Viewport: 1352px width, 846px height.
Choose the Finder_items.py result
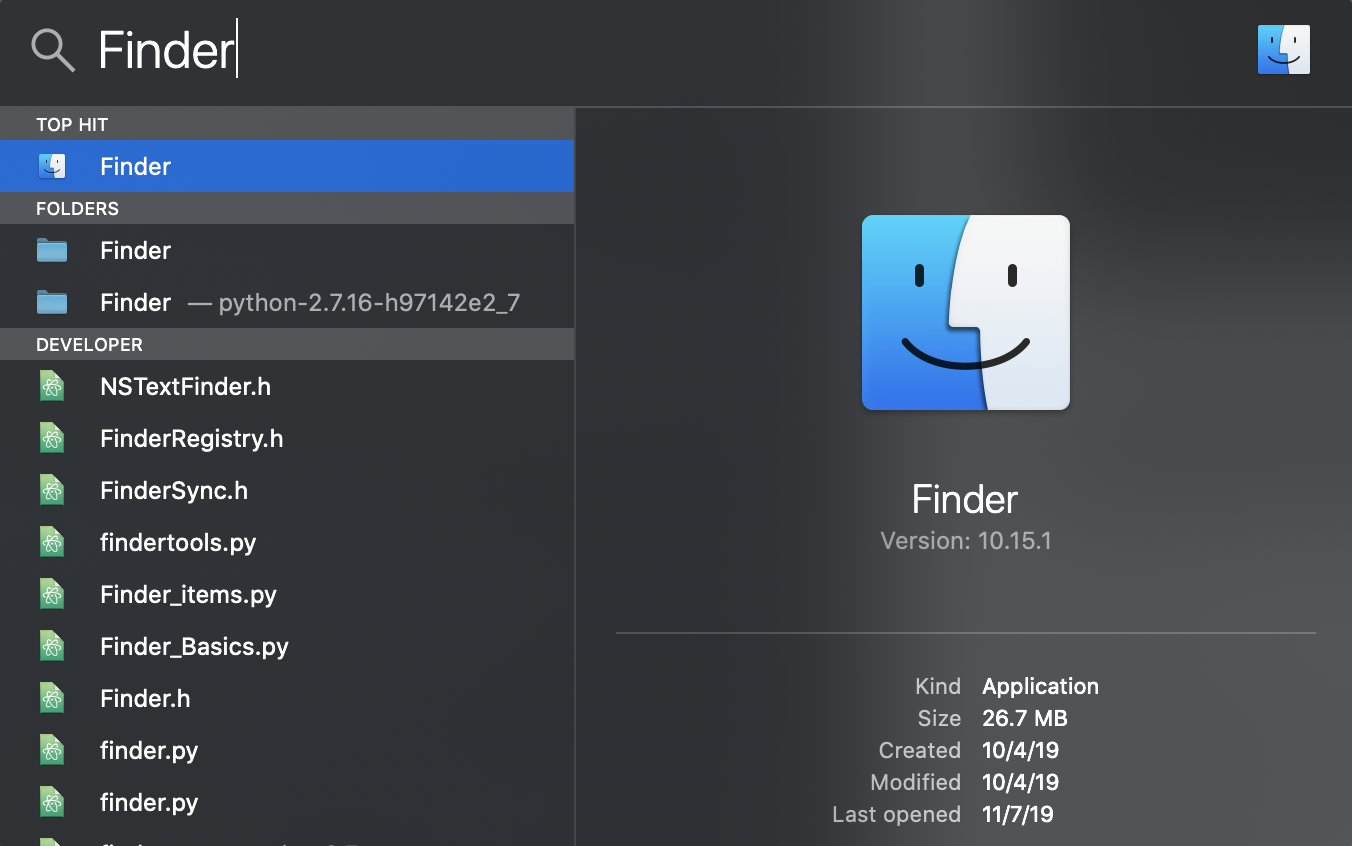tap(287, 594)
